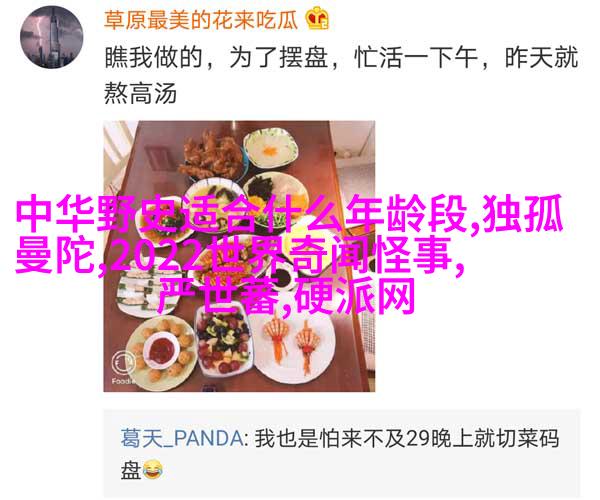Open the food table photo attachment
Screen dimensions: 600x500
click(239, 256)
